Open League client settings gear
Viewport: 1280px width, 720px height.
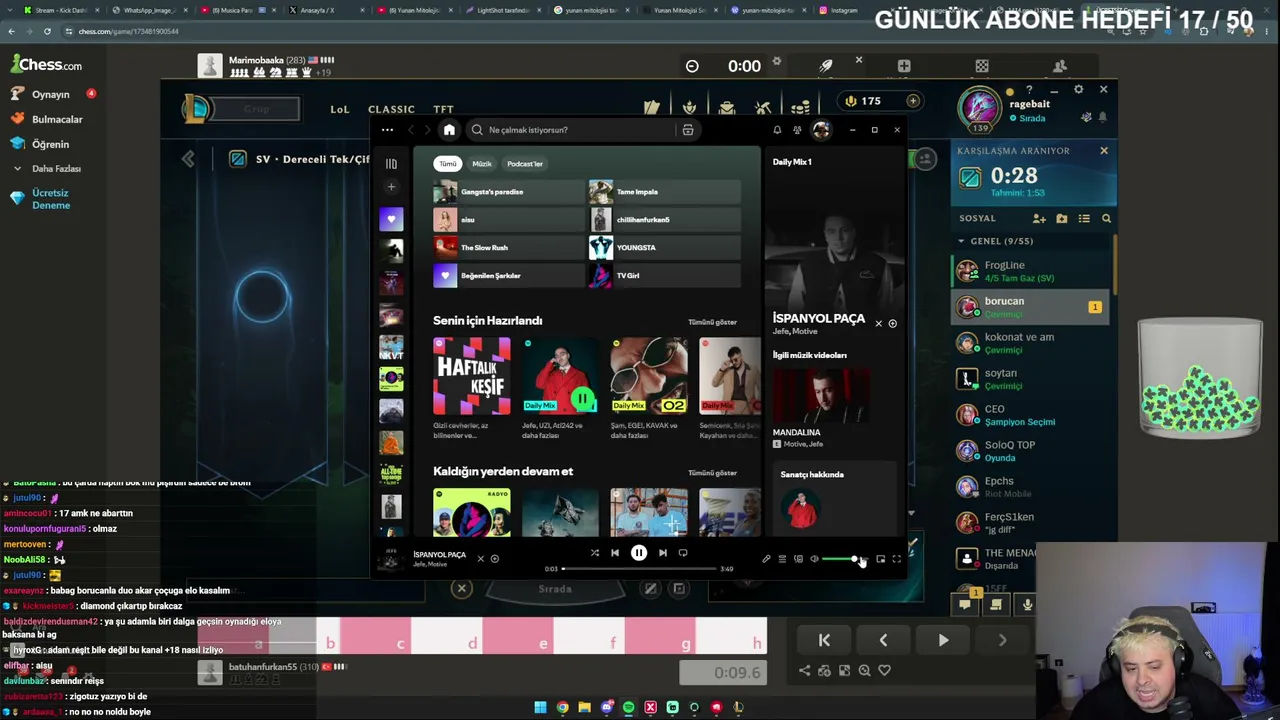coord(1078,90)
